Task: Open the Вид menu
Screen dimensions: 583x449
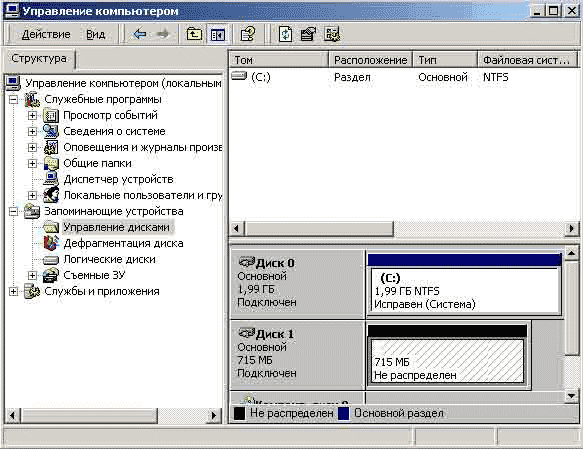Action: pyautogui.click(x=96, y=35)
